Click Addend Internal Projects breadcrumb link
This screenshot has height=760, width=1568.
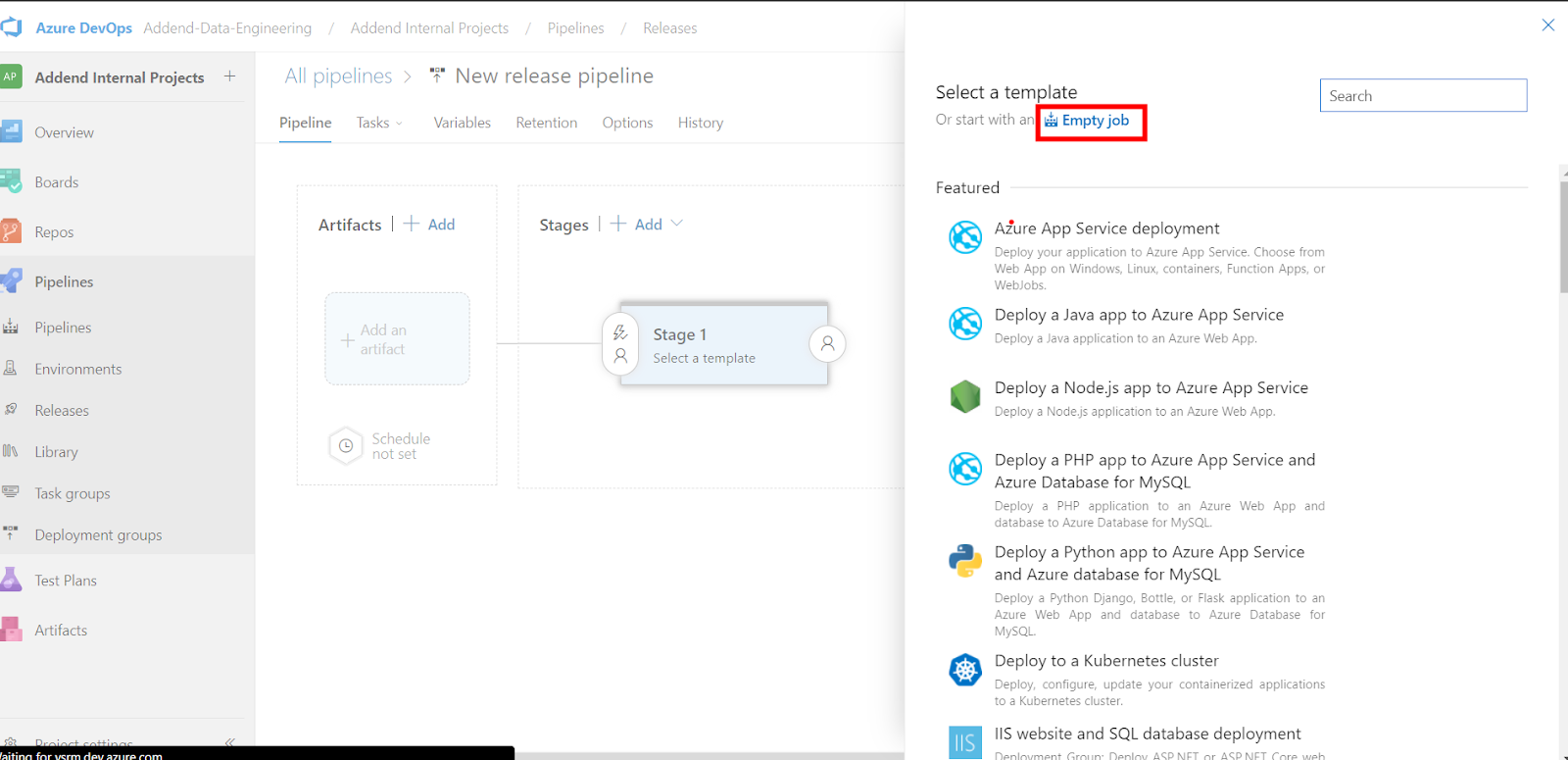[x=429, y=27]
